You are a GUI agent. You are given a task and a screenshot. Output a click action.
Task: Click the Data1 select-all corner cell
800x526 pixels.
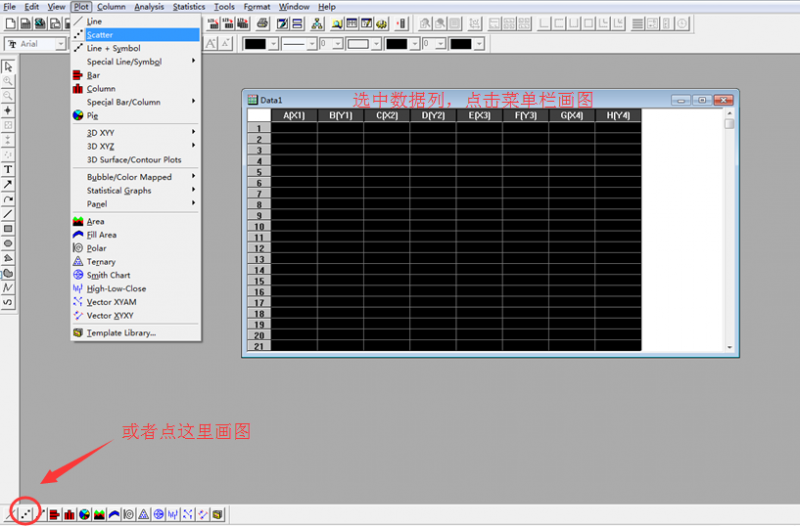(x=259, y=115)
